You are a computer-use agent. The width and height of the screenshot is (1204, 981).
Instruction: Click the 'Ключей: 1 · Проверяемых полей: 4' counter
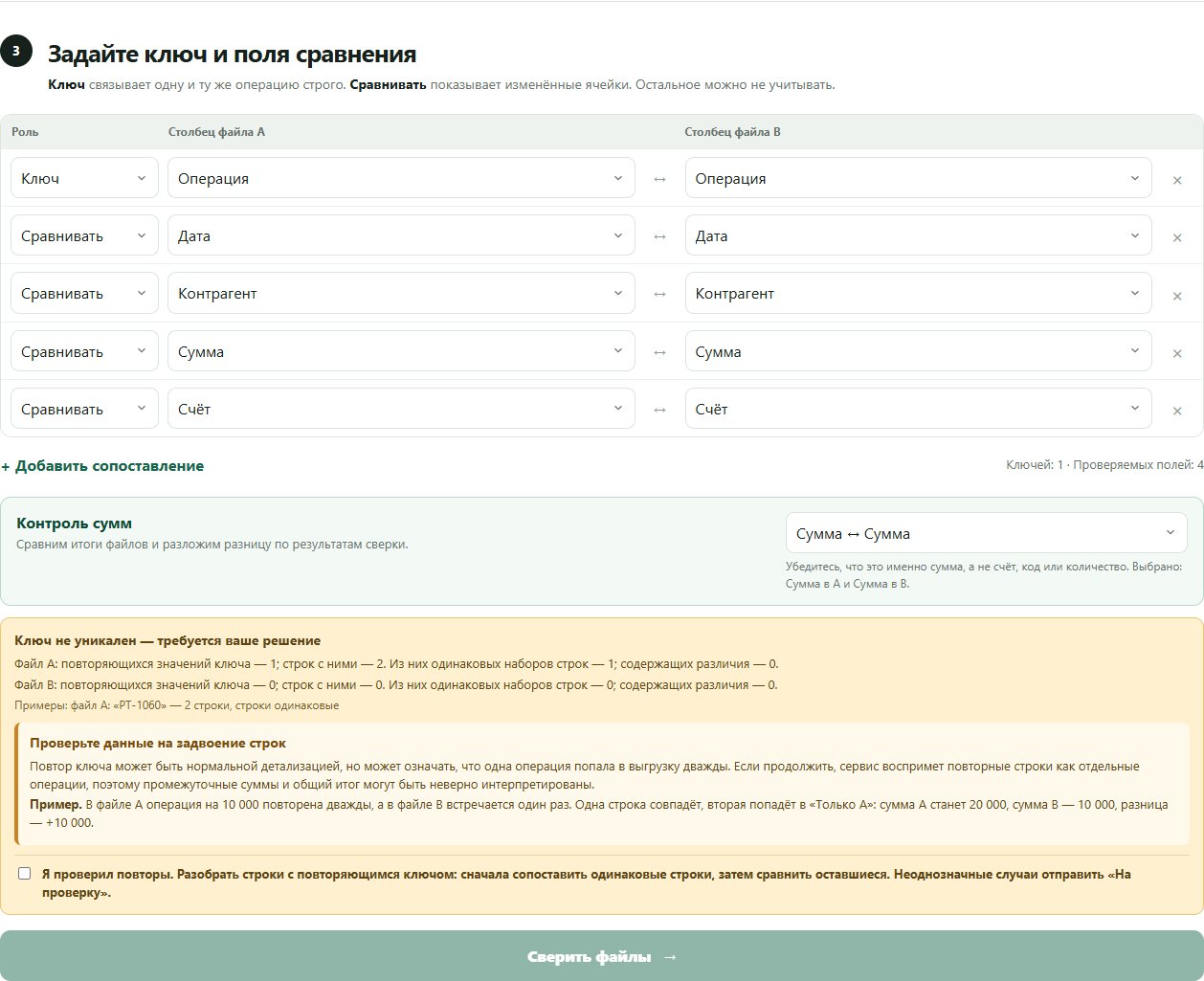click(1104, 465)
